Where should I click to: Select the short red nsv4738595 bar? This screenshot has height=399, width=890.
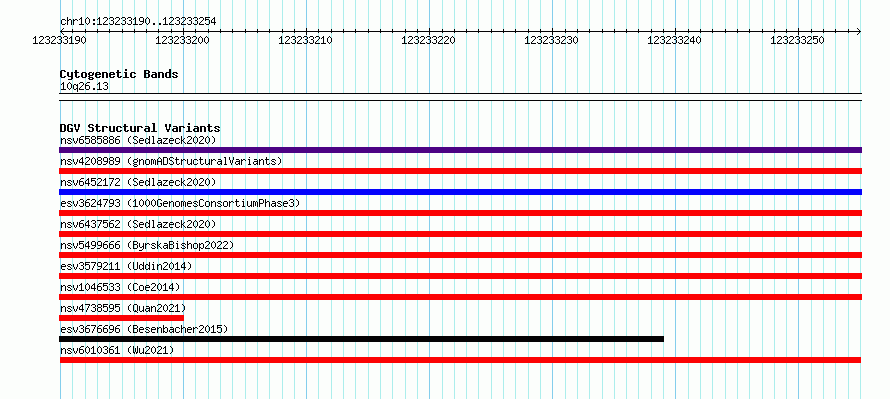click(121, 318)
